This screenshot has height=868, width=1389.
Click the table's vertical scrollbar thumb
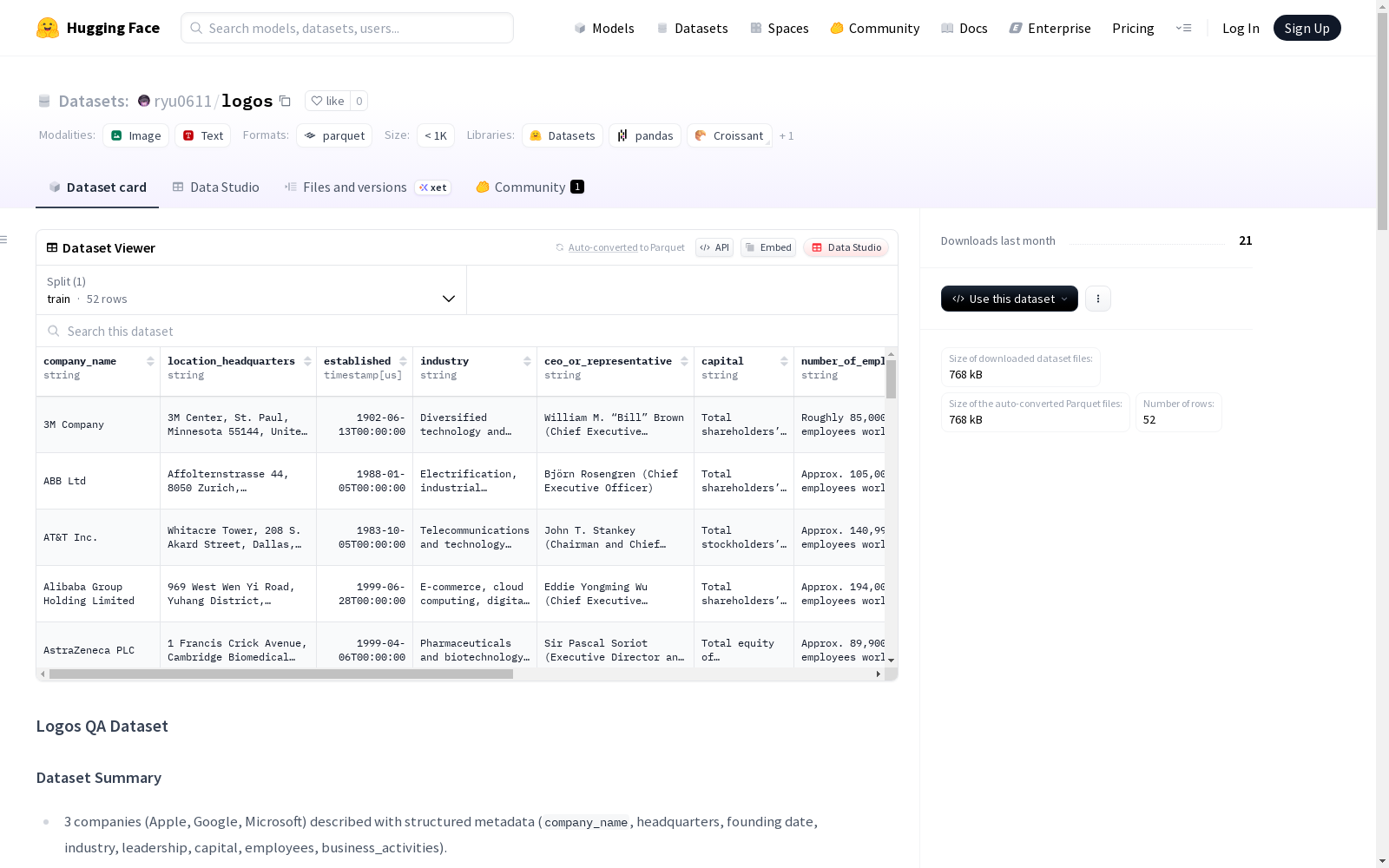click(x=891, y=379)
